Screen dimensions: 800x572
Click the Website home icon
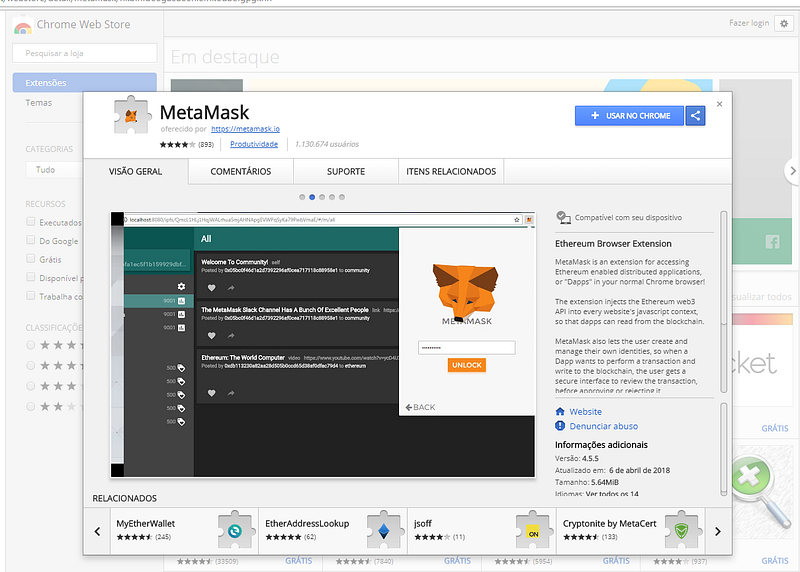click(x=560, y=412)
